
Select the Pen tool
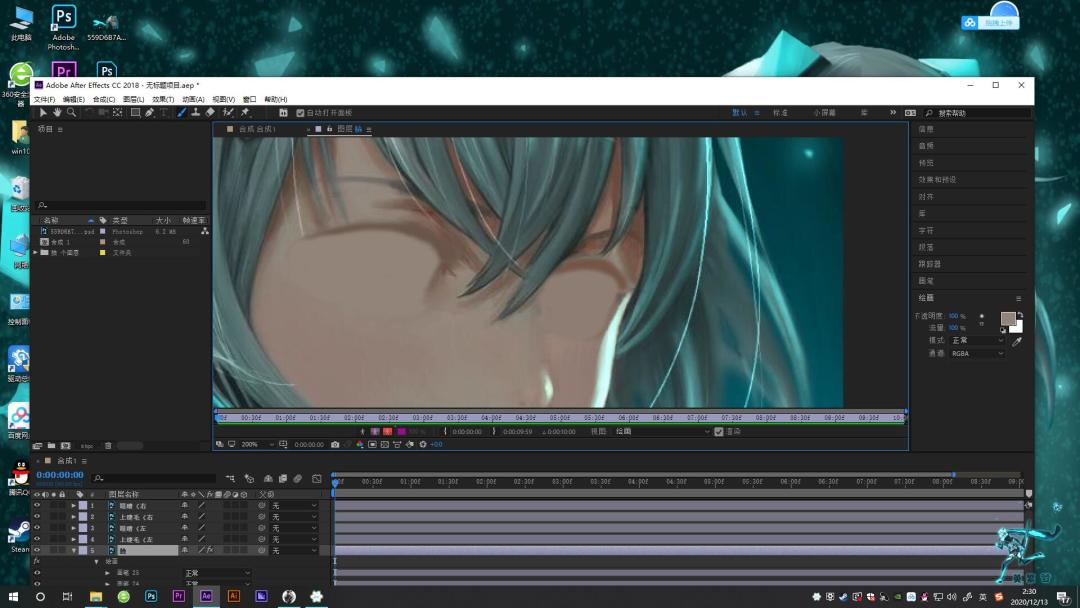pyautogui.click(x=149, y=112)
